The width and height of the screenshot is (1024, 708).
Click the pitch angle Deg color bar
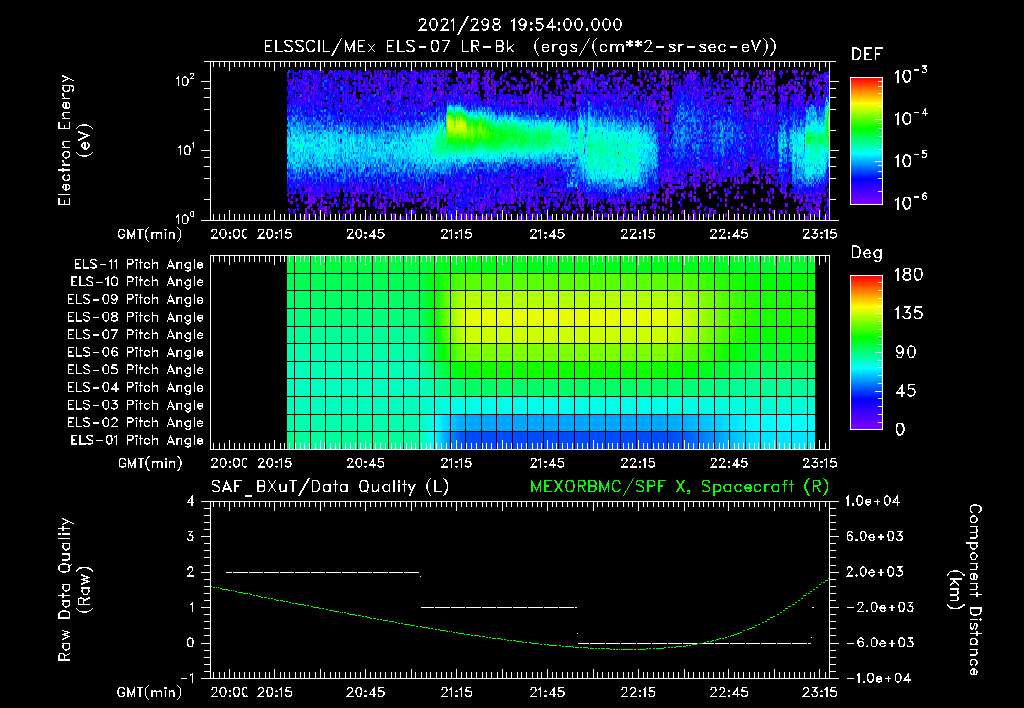coord(866,352)
